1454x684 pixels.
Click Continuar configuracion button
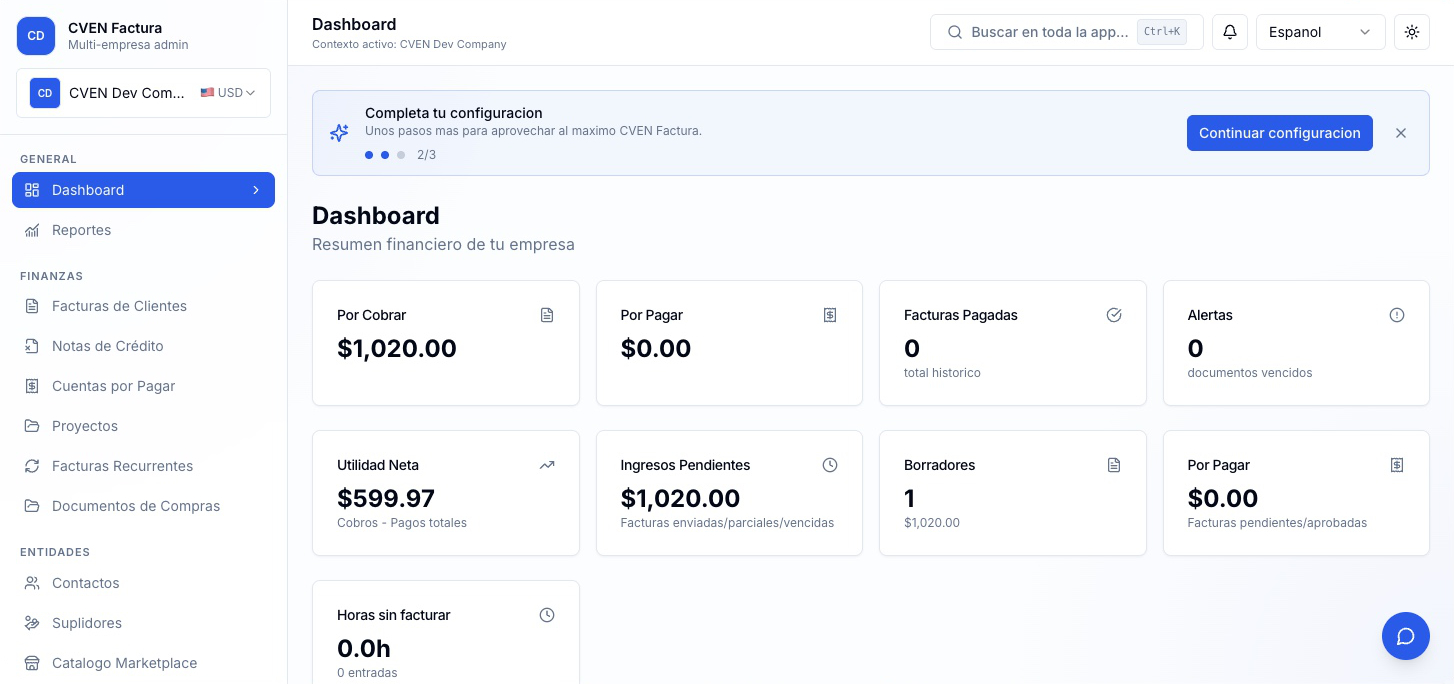(x=1280, y=133)
